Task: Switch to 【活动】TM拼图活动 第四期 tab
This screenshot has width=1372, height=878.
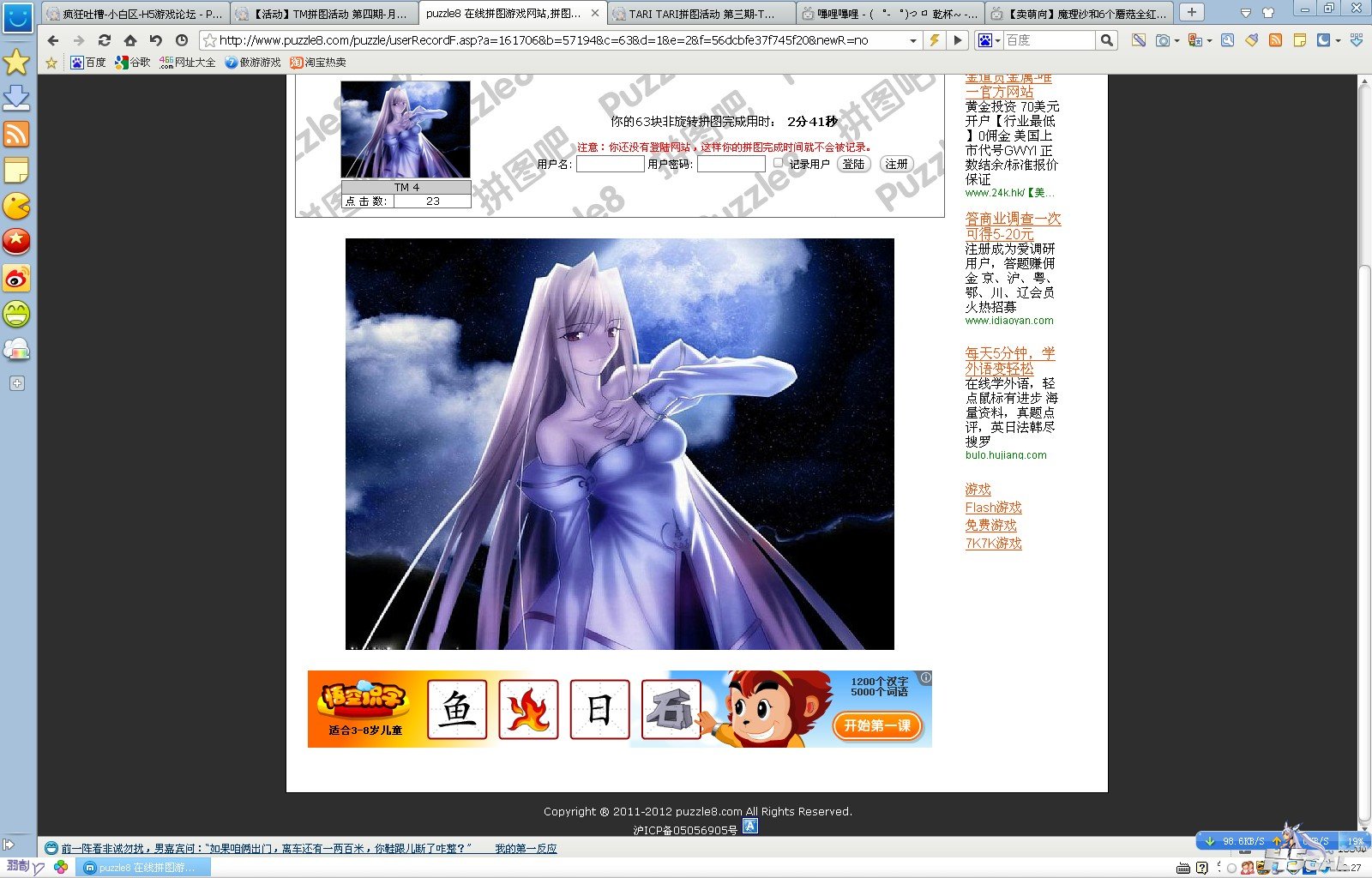Action: (324, 14)
